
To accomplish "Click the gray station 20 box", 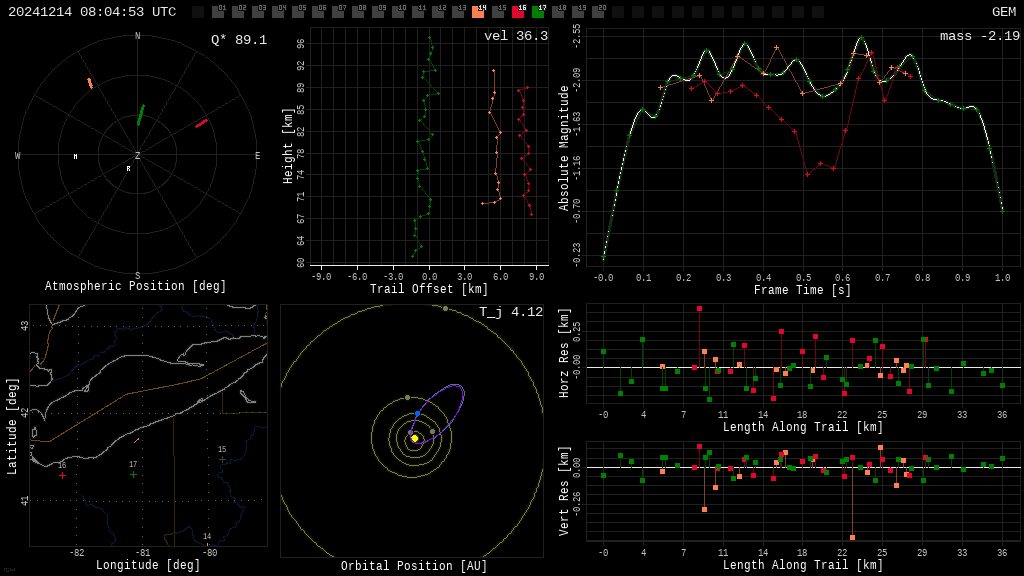I will pyautogui.click(x=598, y=12).
